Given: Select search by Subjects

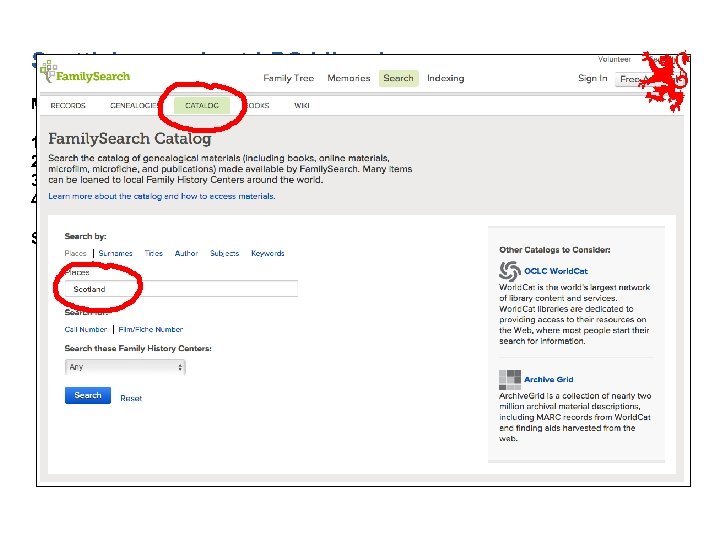Looking at the screenshot, I should [225, 253].
